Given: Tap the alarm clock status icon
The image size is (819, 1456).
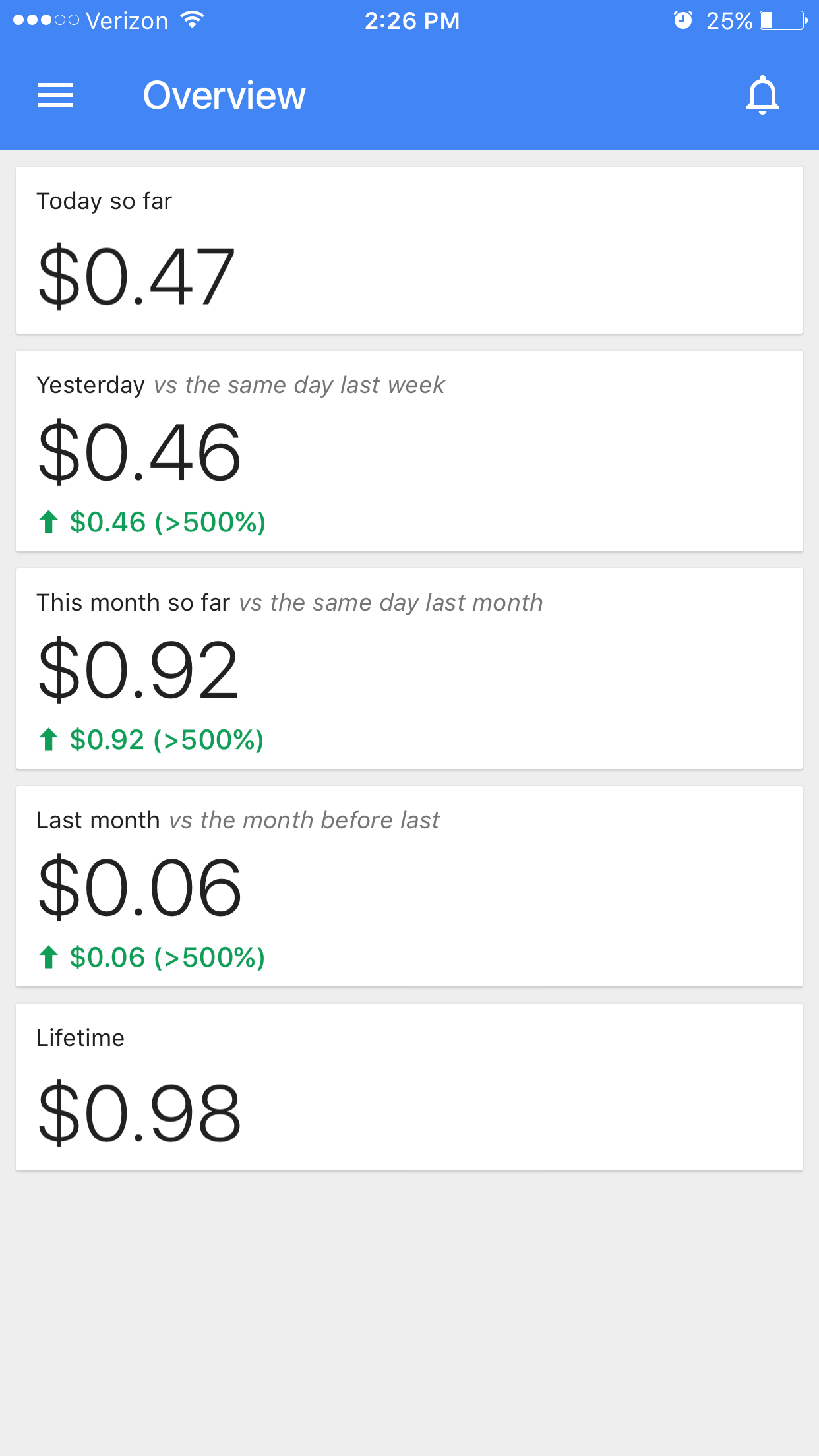Looking at the screenshot, I should tap(683, 20).
